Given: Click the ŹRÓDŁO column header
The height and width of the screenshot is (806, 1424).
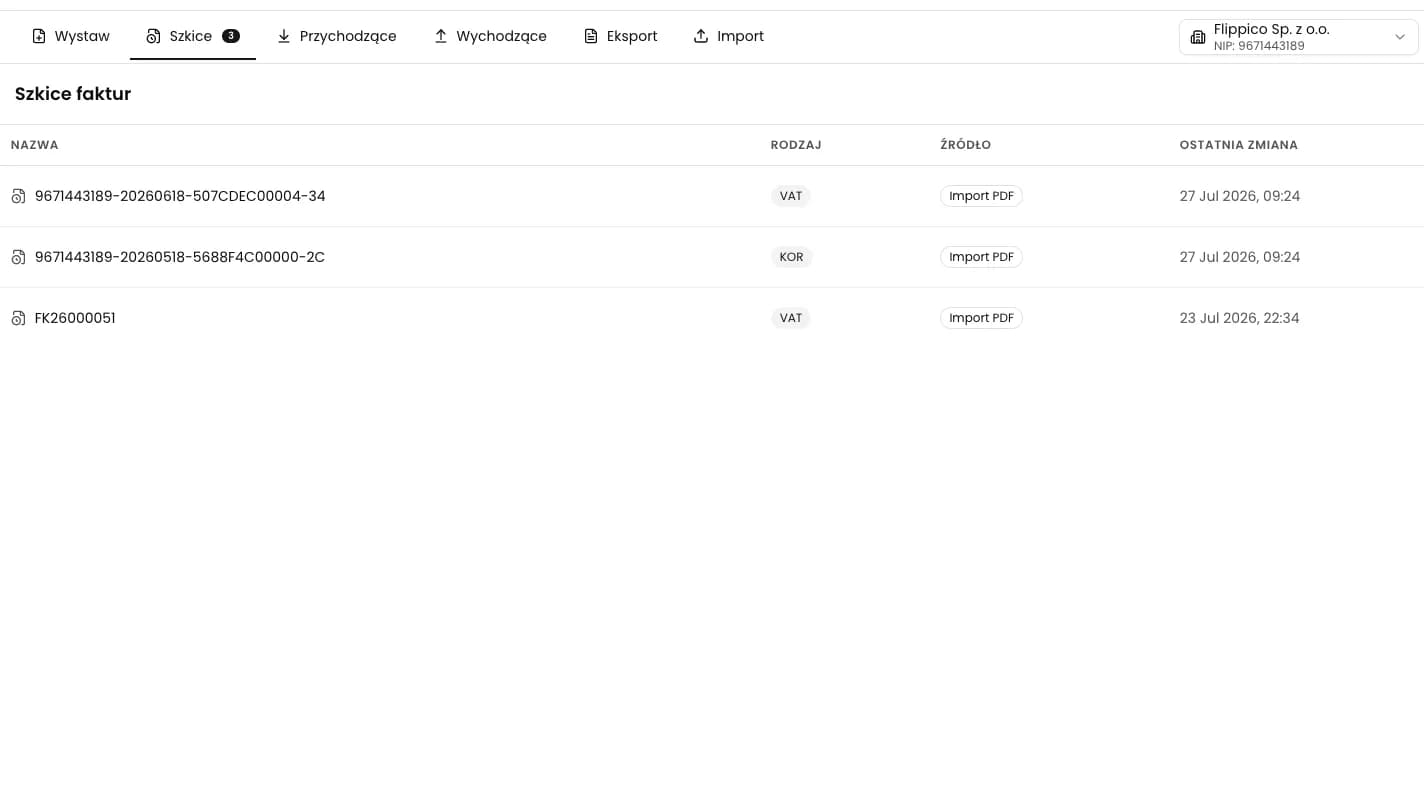Looking at the screenshot, I should [966, 145].
